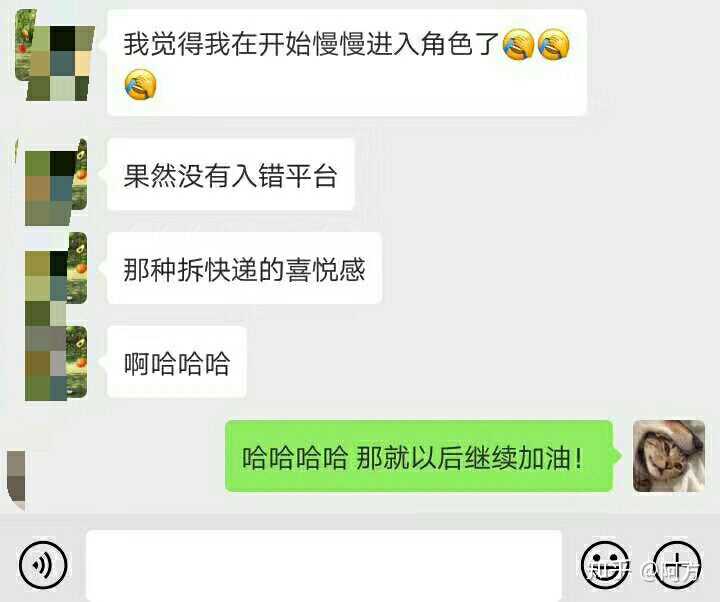Select message bubble 果然没有入错平台
Image resolution: width=720 pixels, height=602 pixels.
tap(231, 175)
